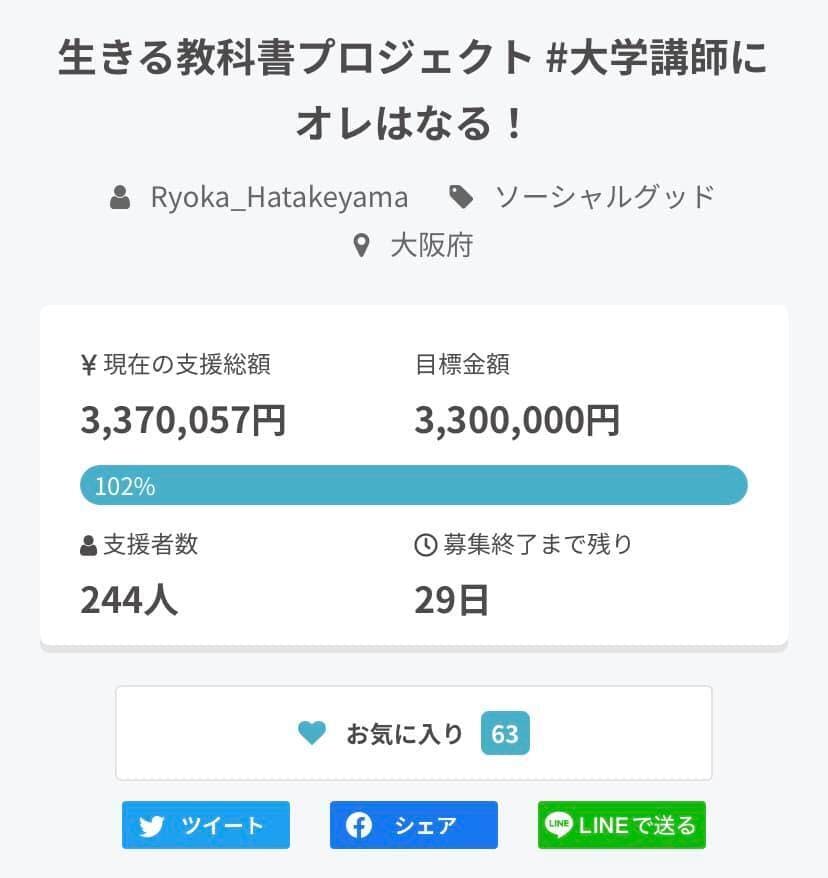The width and height of the screenshot is (828, 878).
Task: Open the Ryoka_Hatakeyama profile link
Action: tap(279, 197)
